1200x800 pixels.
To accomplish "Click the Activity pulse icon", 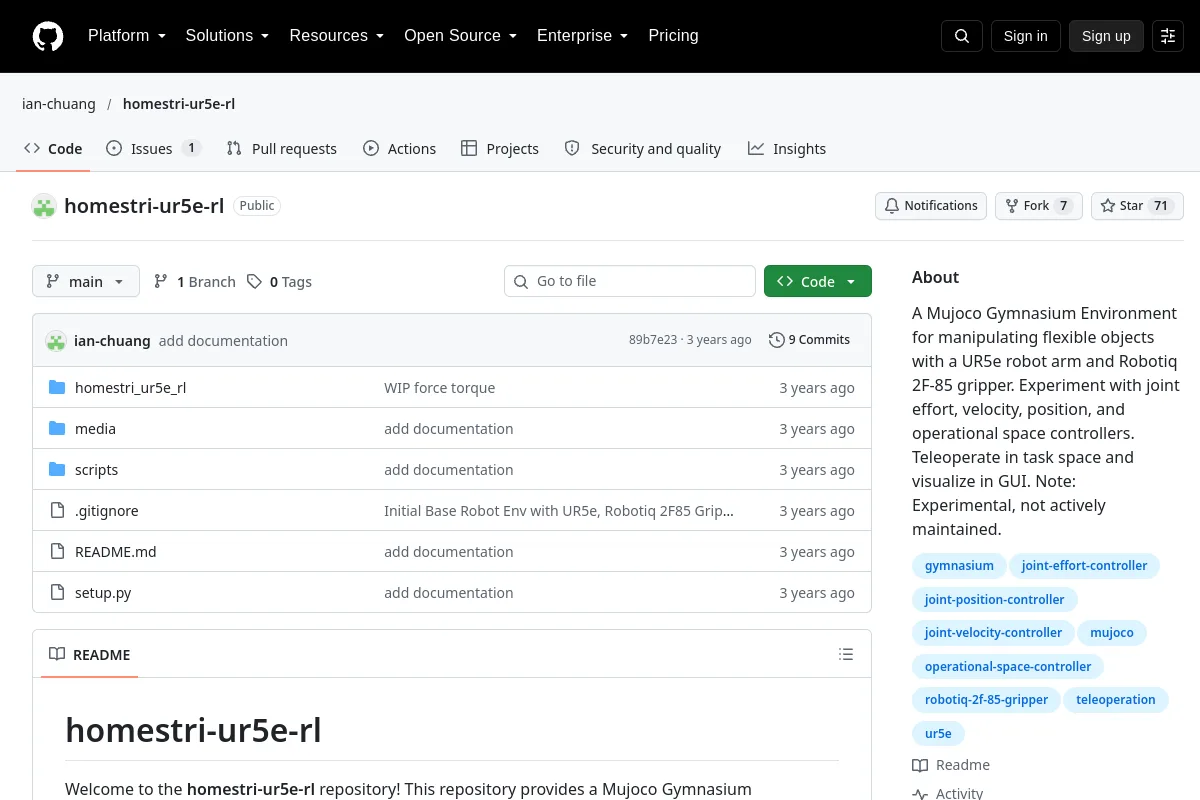I will pos(920,793).
